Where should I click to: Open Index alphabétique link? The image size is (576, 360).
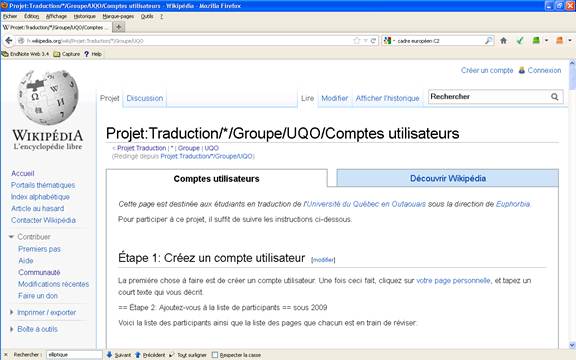40,197
